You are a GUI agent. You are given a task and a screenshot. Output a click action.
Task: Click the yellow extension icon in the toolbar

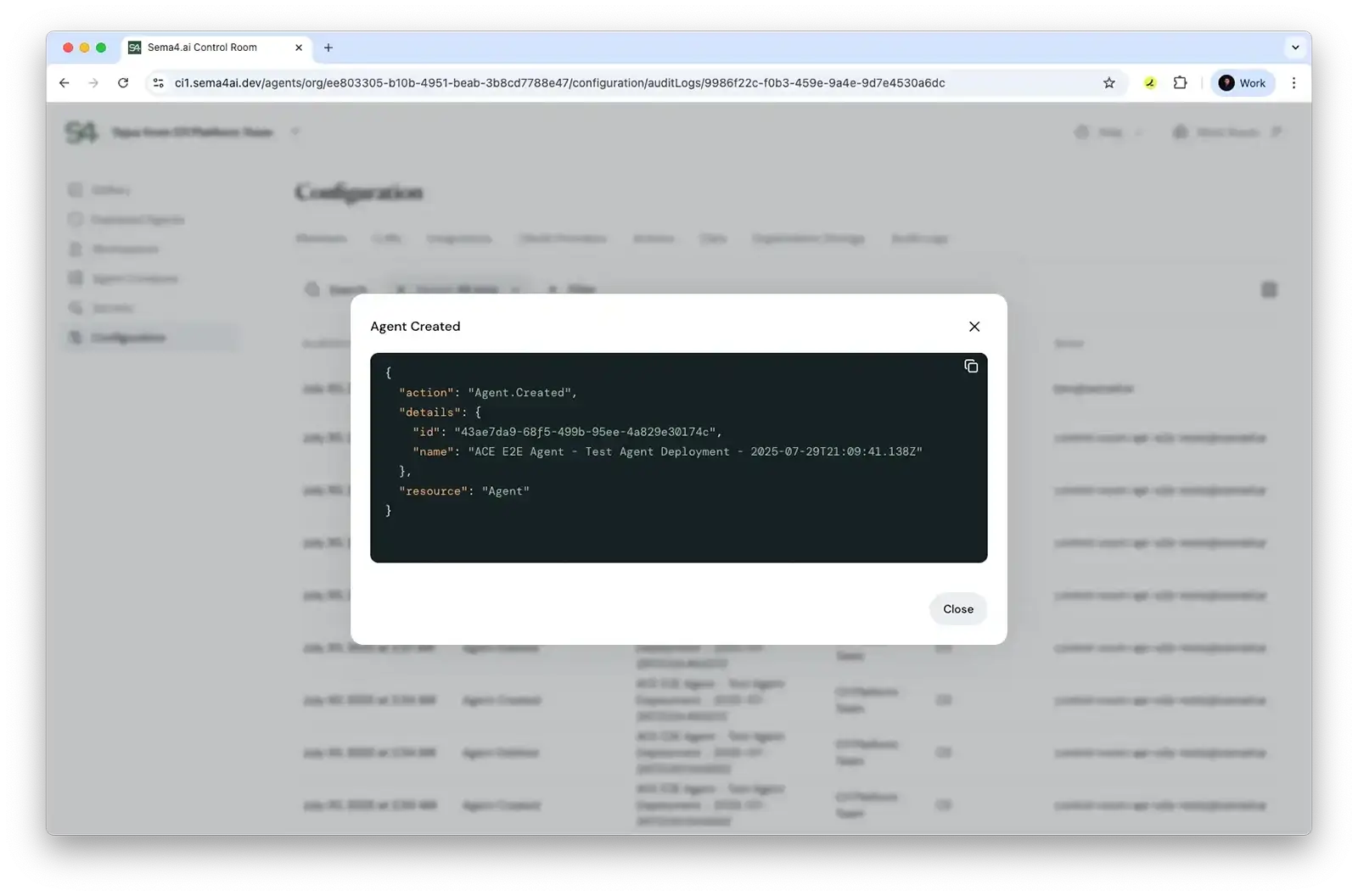(1150, 82)
